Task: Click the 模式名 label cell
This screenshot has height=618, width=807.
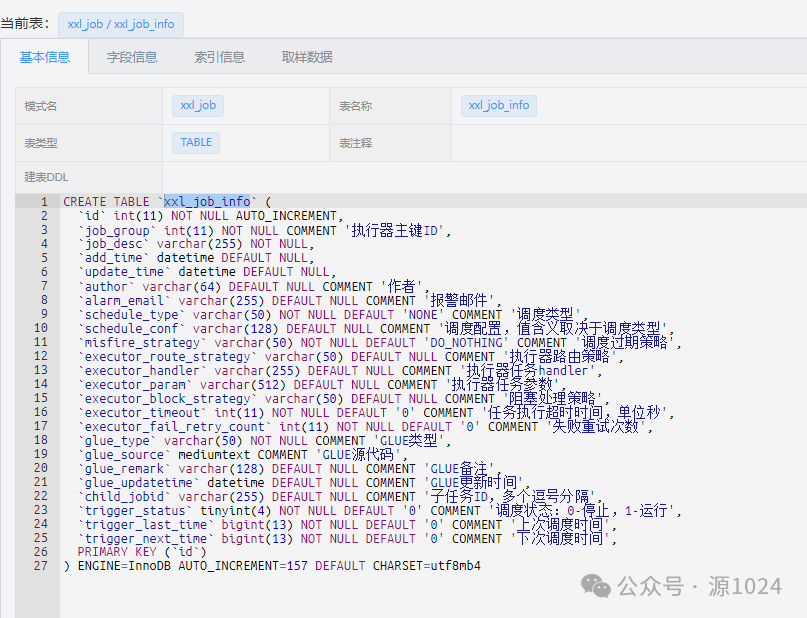Action: coord(89,106)
